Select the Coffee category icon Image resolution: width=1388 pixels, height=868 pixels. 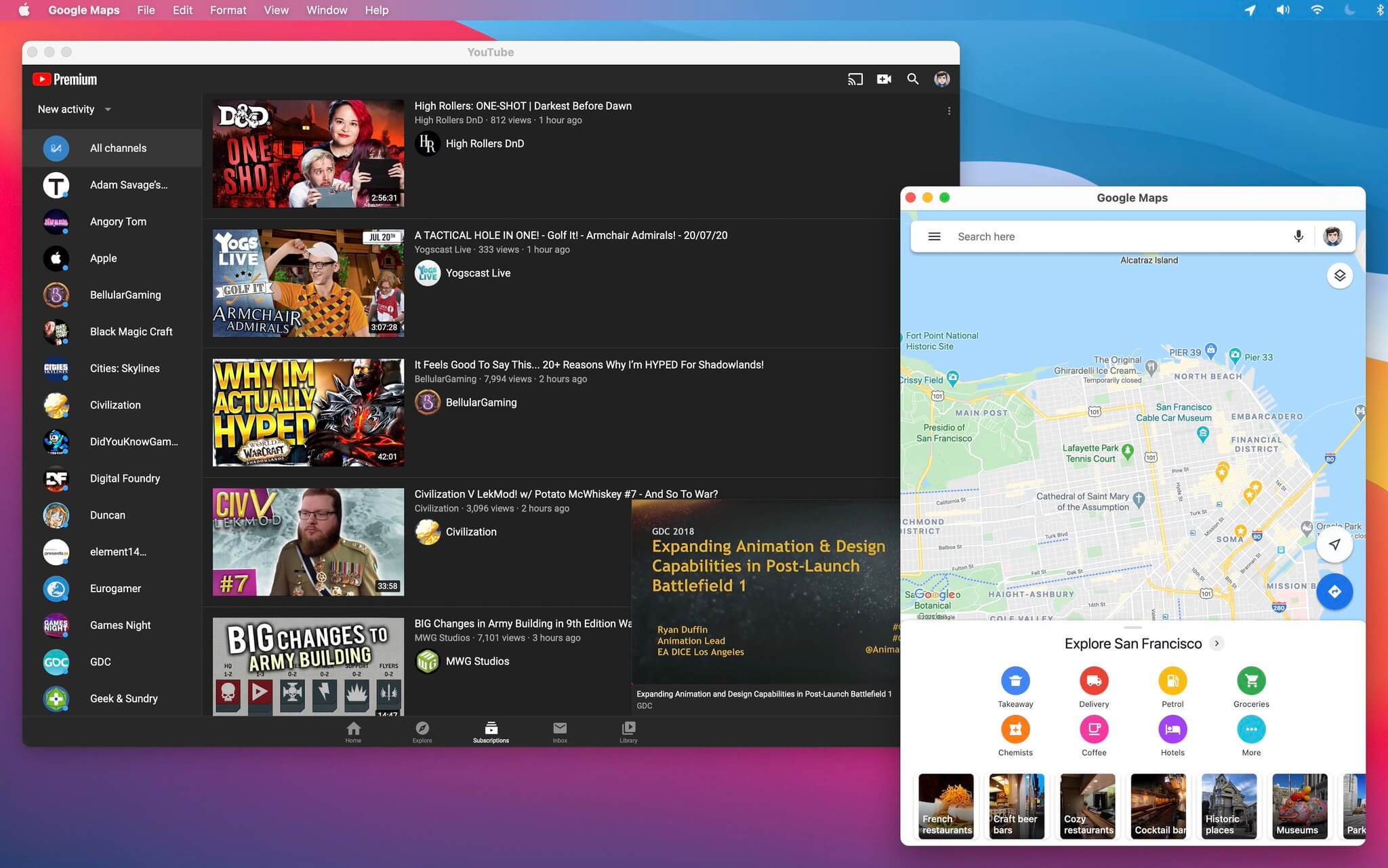tap(1094, 730)
